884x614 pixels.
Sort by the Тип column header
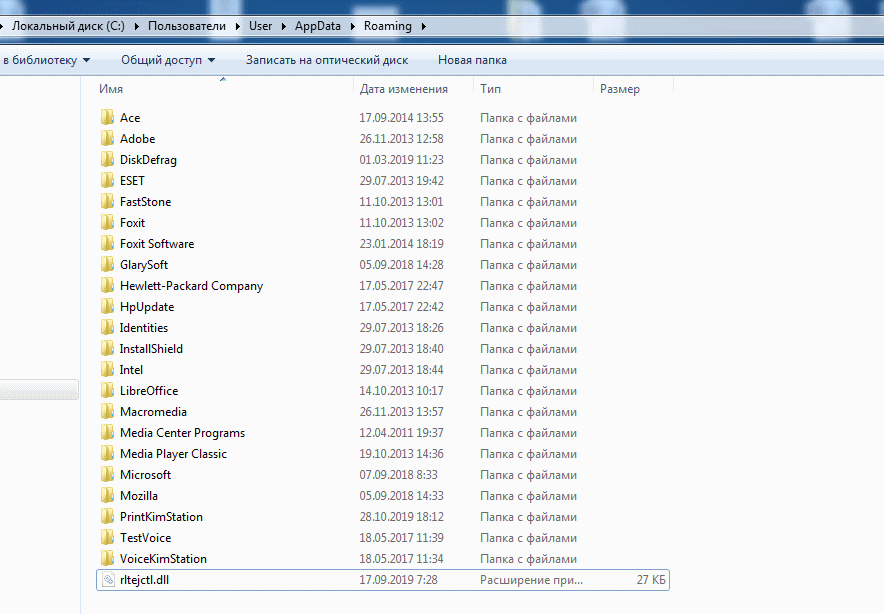pyautogui.click(x=490, y=89)
